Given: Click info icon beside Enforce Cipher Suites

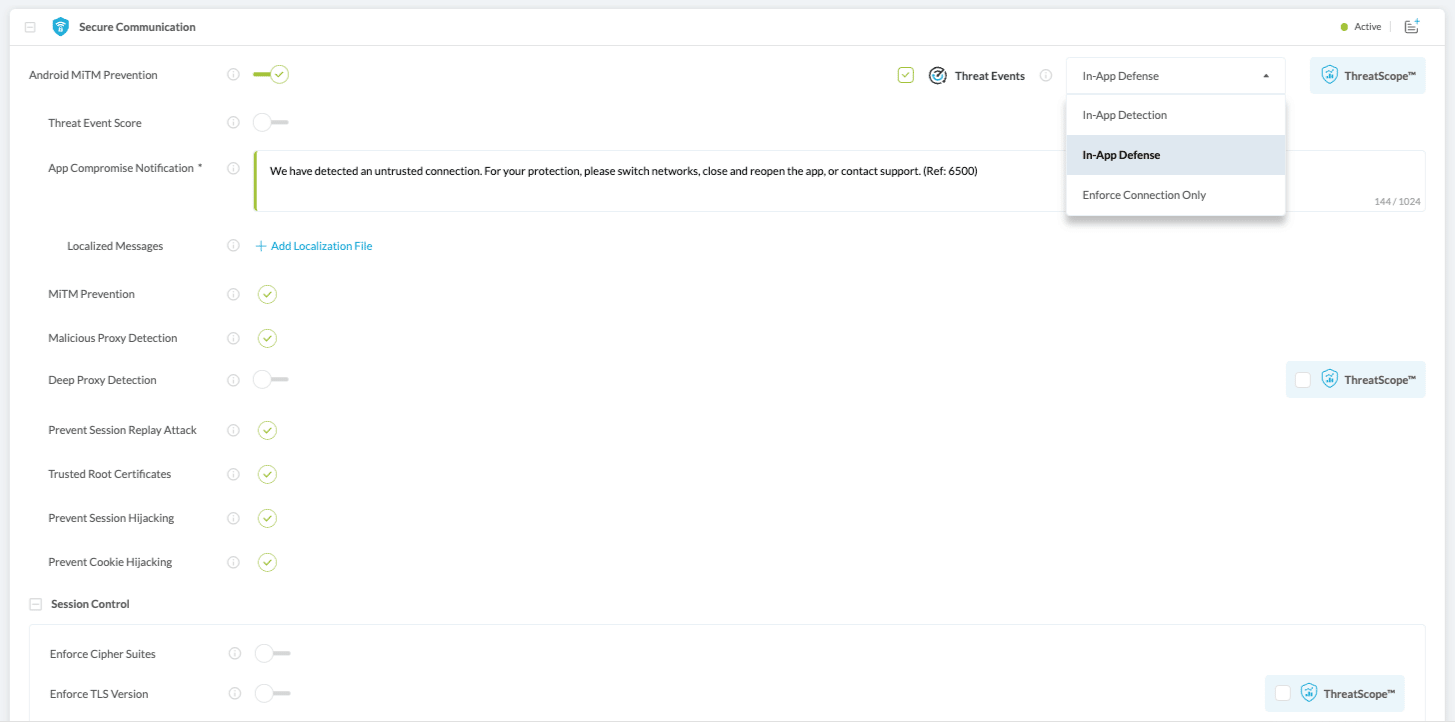Looking at the screenshot, I should click(x=234, y=654).
